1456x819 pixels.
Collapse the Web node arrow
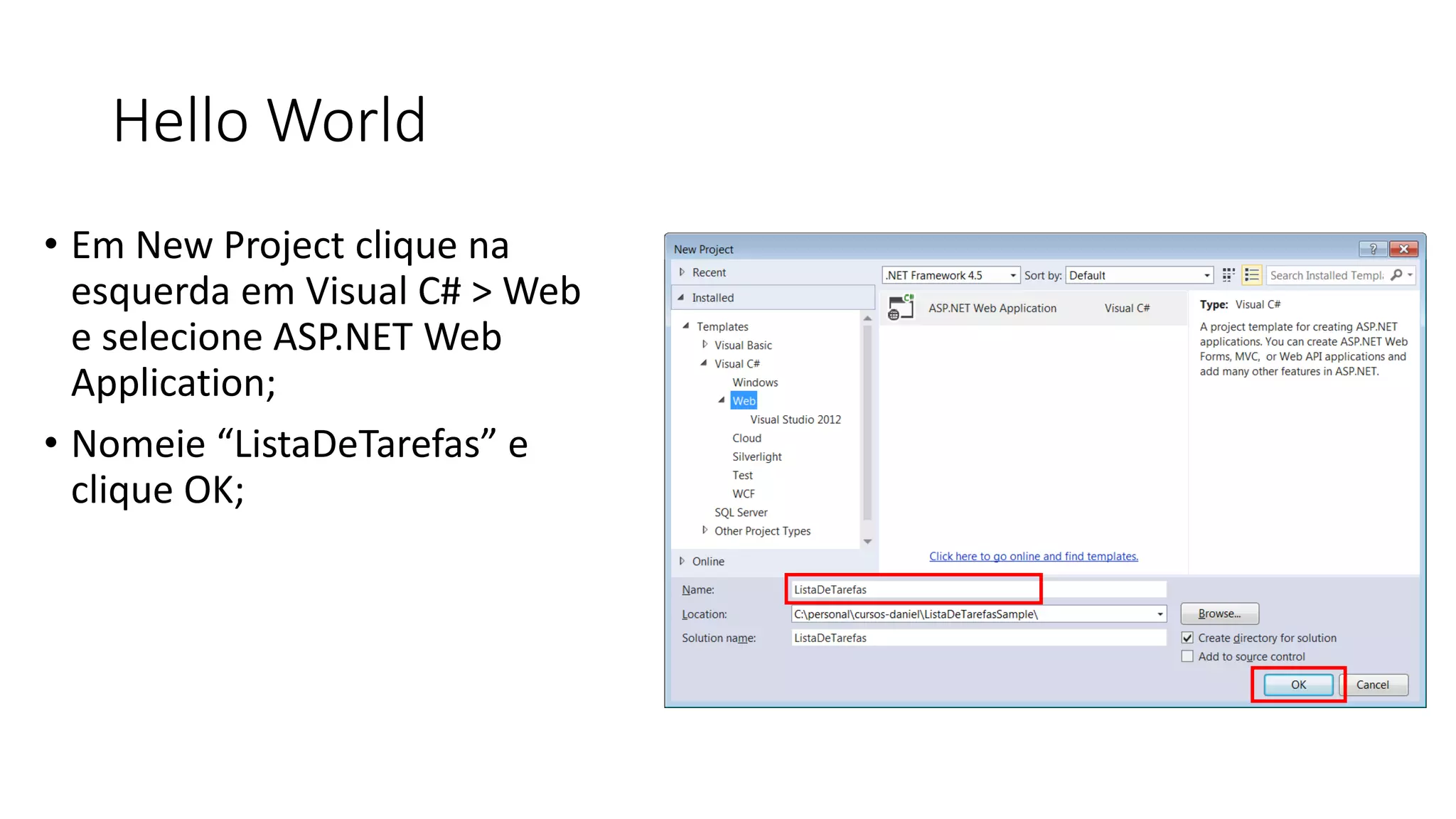[x=722, y=400]
